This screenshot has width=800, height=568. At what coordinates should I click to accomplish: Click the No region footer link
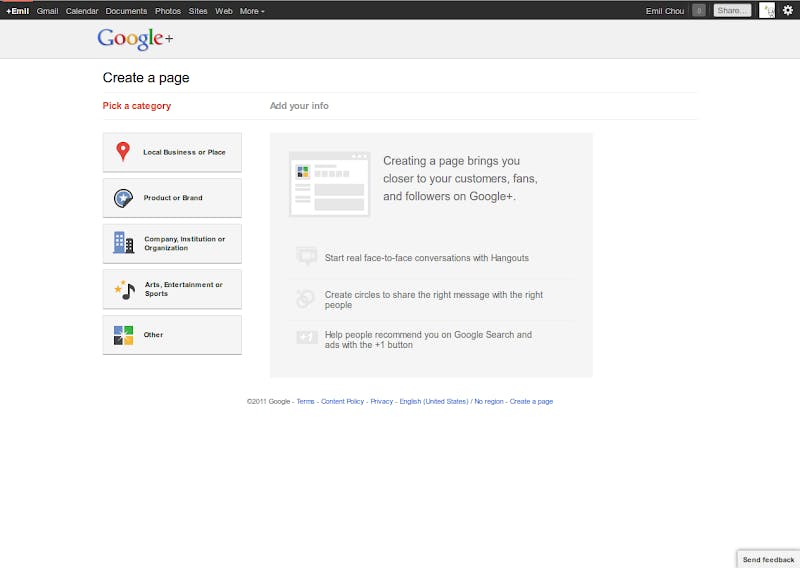coord(489,402)
